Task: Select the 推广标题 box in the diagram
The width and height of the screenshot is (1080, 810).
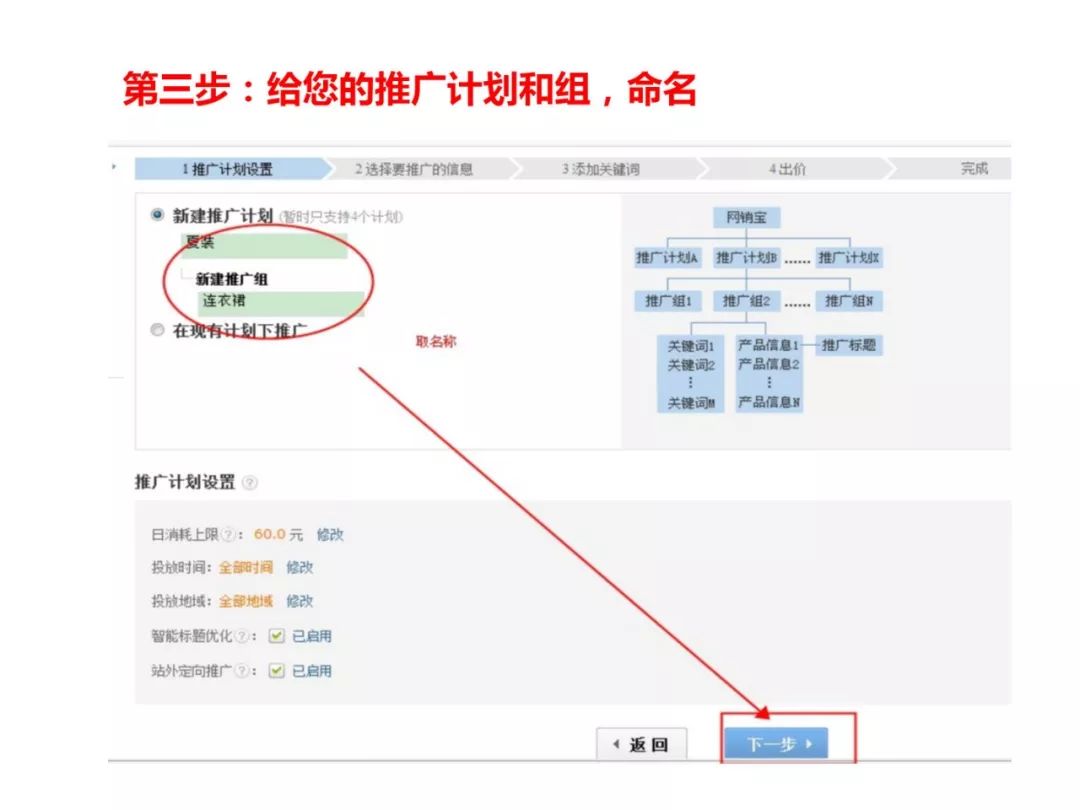Action: (x=851, y=345)
